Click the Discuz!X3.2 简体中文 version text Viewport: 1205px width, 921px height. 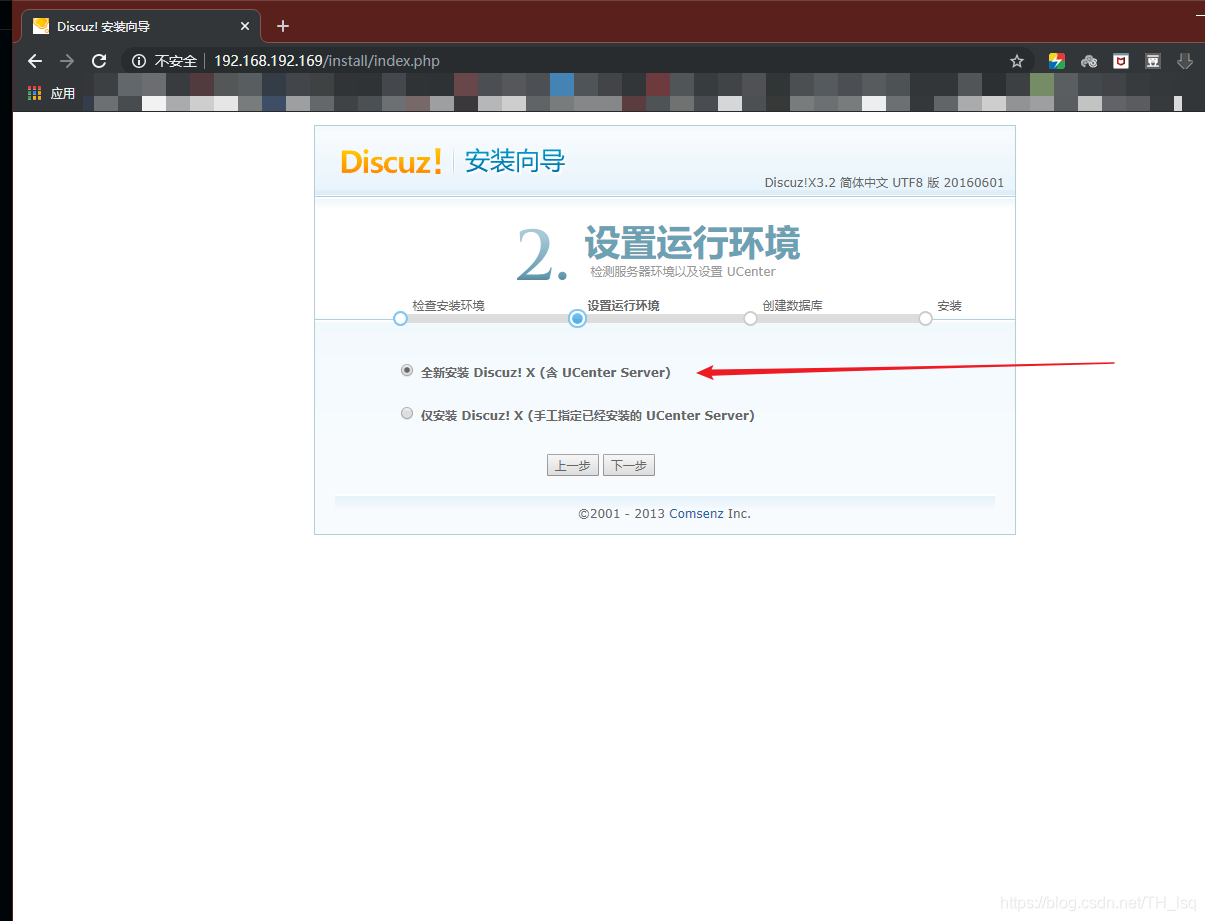pos(884,183)
